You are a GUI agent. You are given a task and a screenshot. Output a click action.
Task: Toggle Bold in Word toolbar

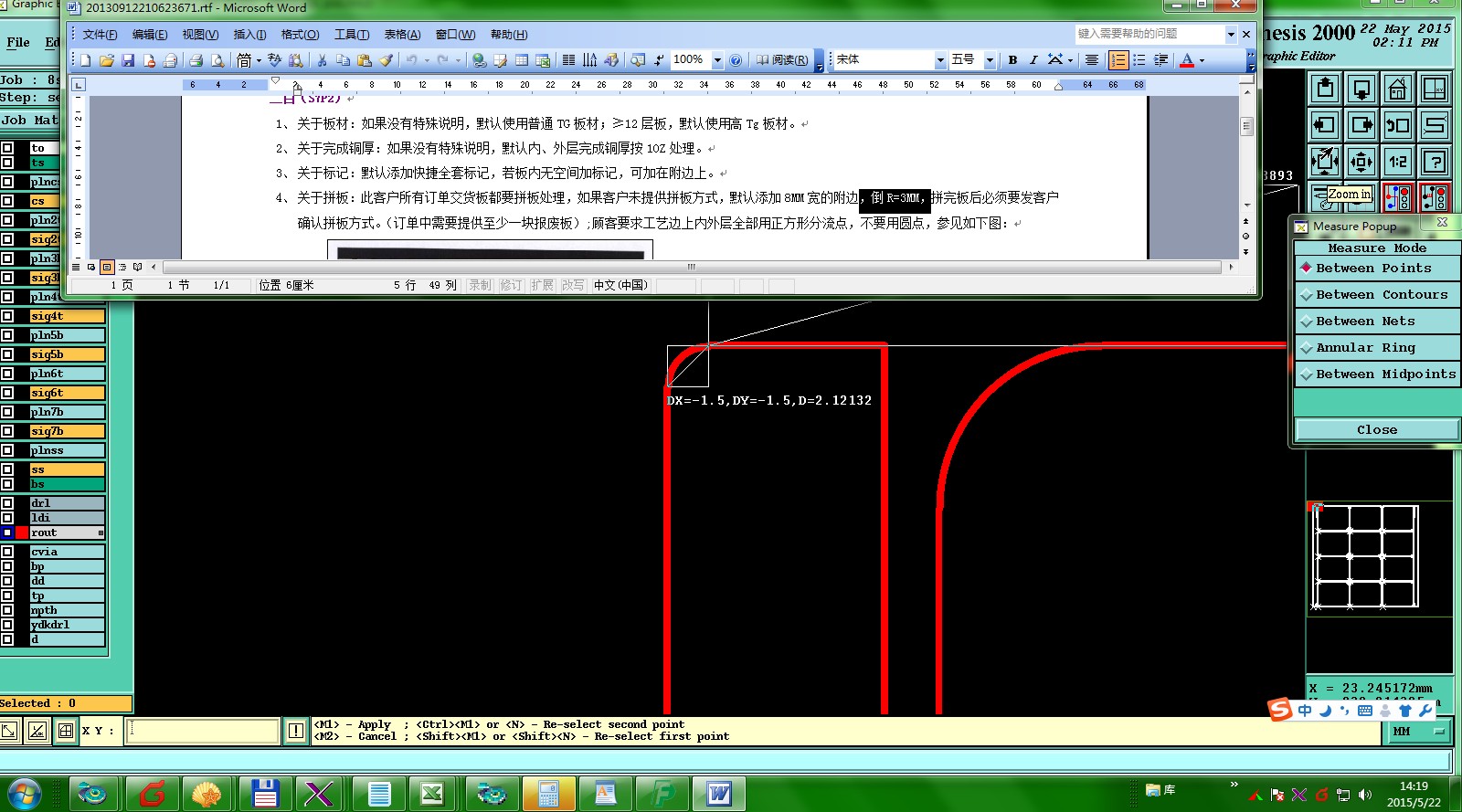click(x=1012, y=60)
